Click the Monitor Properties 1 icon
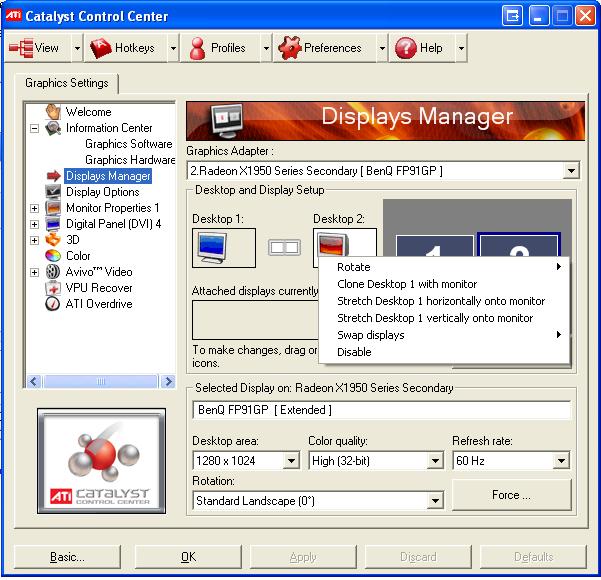The image size is (601, 580). [x=53, y=208]
